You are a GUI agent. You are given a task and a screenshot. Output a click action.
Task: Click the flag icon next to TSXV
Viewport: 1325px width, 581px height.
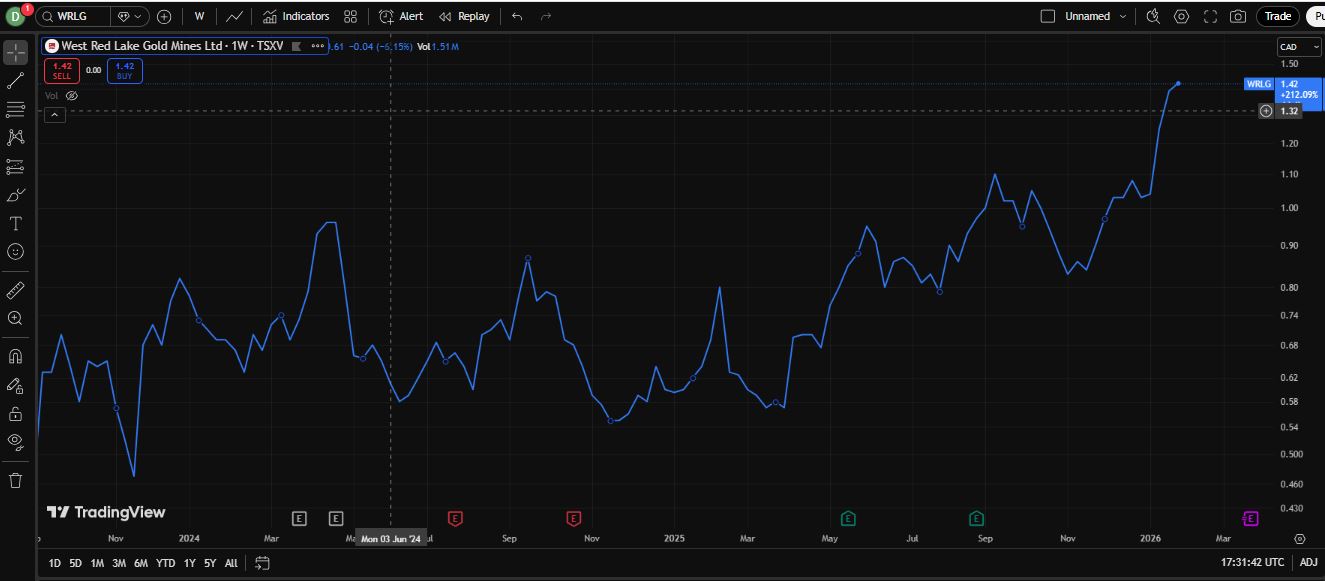click(x=296, y=46)
